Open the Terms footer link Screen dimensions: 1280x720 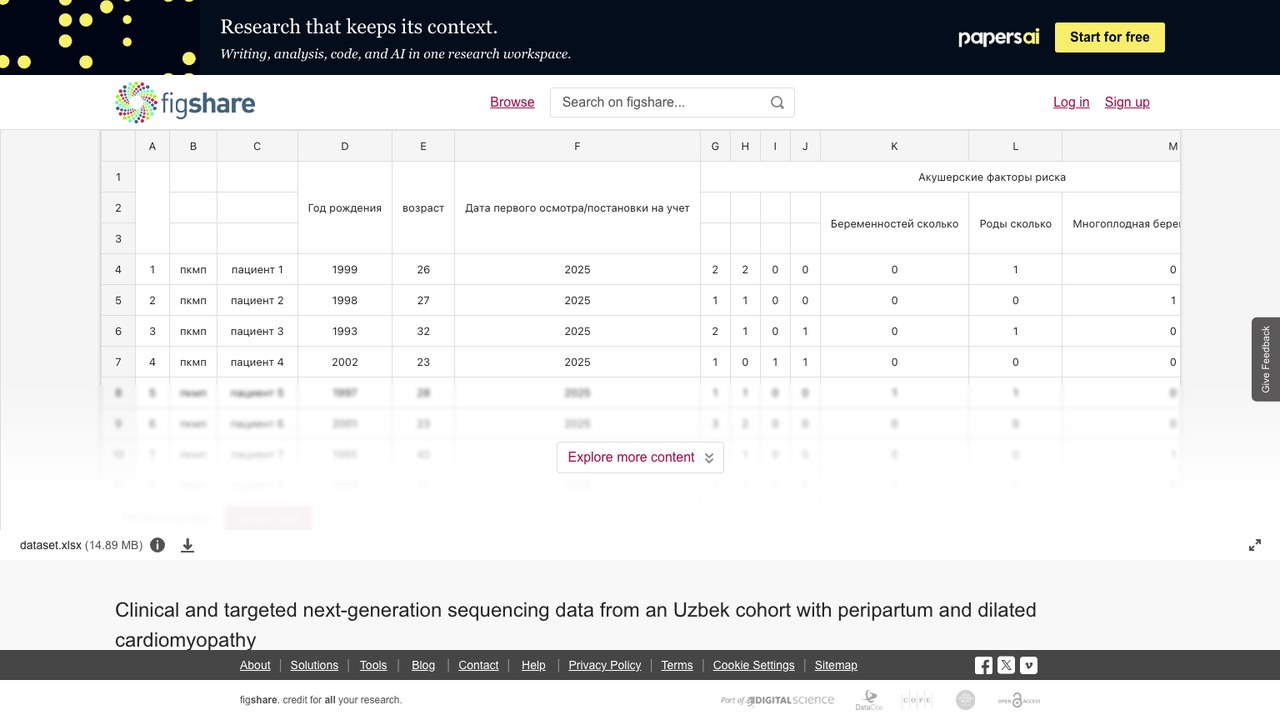coord(677,665)
